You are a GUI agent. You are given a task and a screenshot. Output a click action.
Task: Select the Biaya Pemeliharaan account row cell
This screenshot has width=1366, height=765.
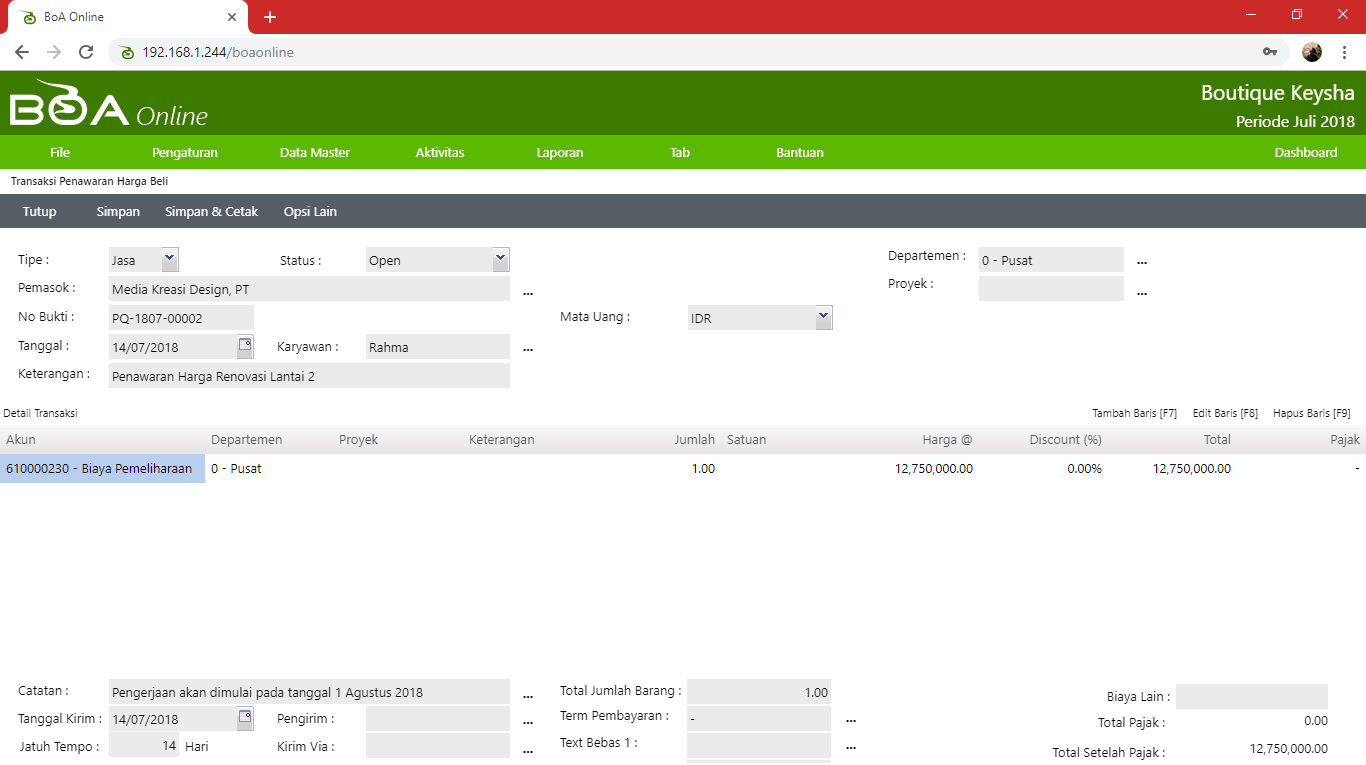click(x=102, y=469)
